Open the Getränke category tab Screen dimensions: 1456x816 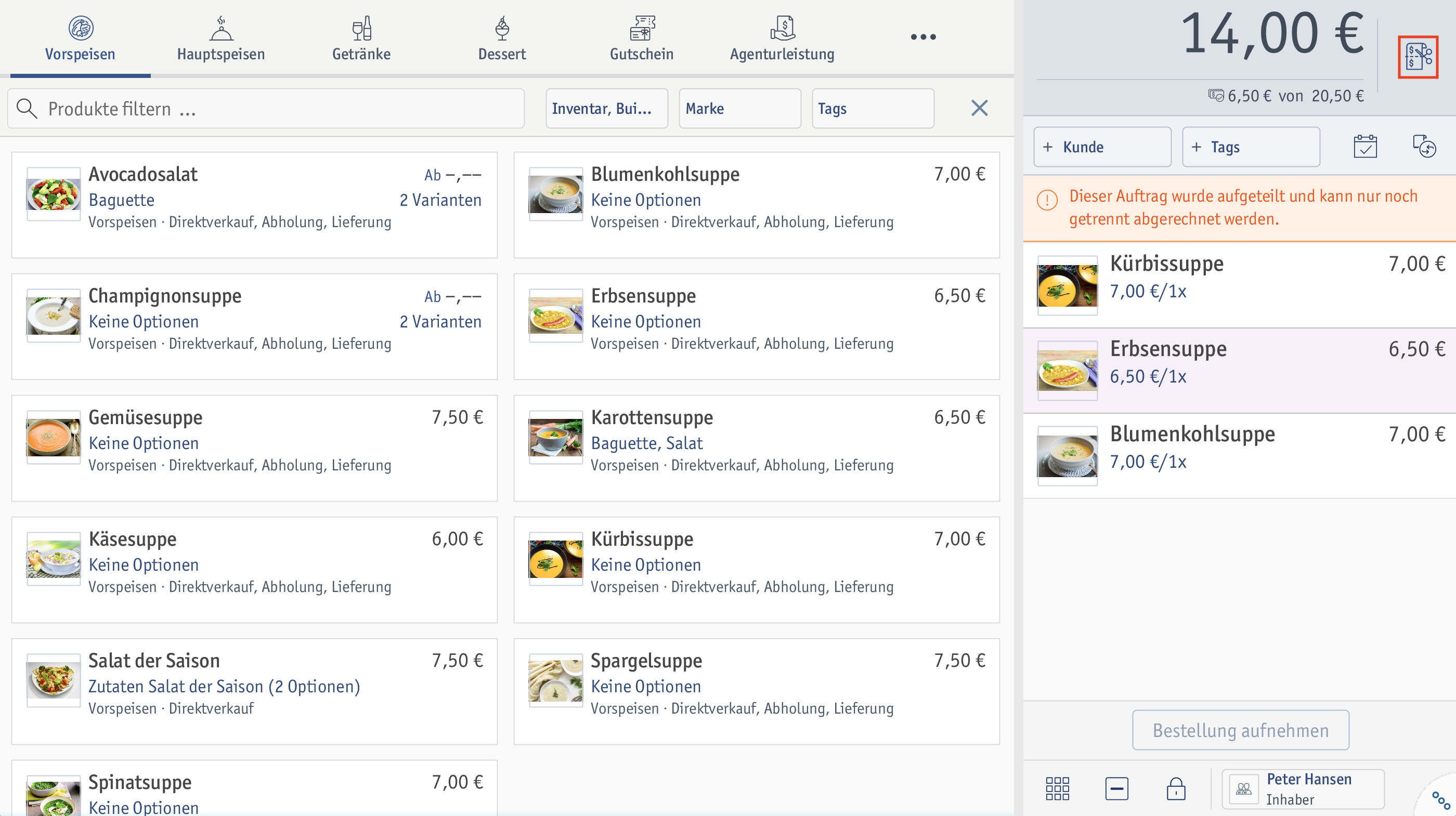pyautogui.click(x=361, y=38)
